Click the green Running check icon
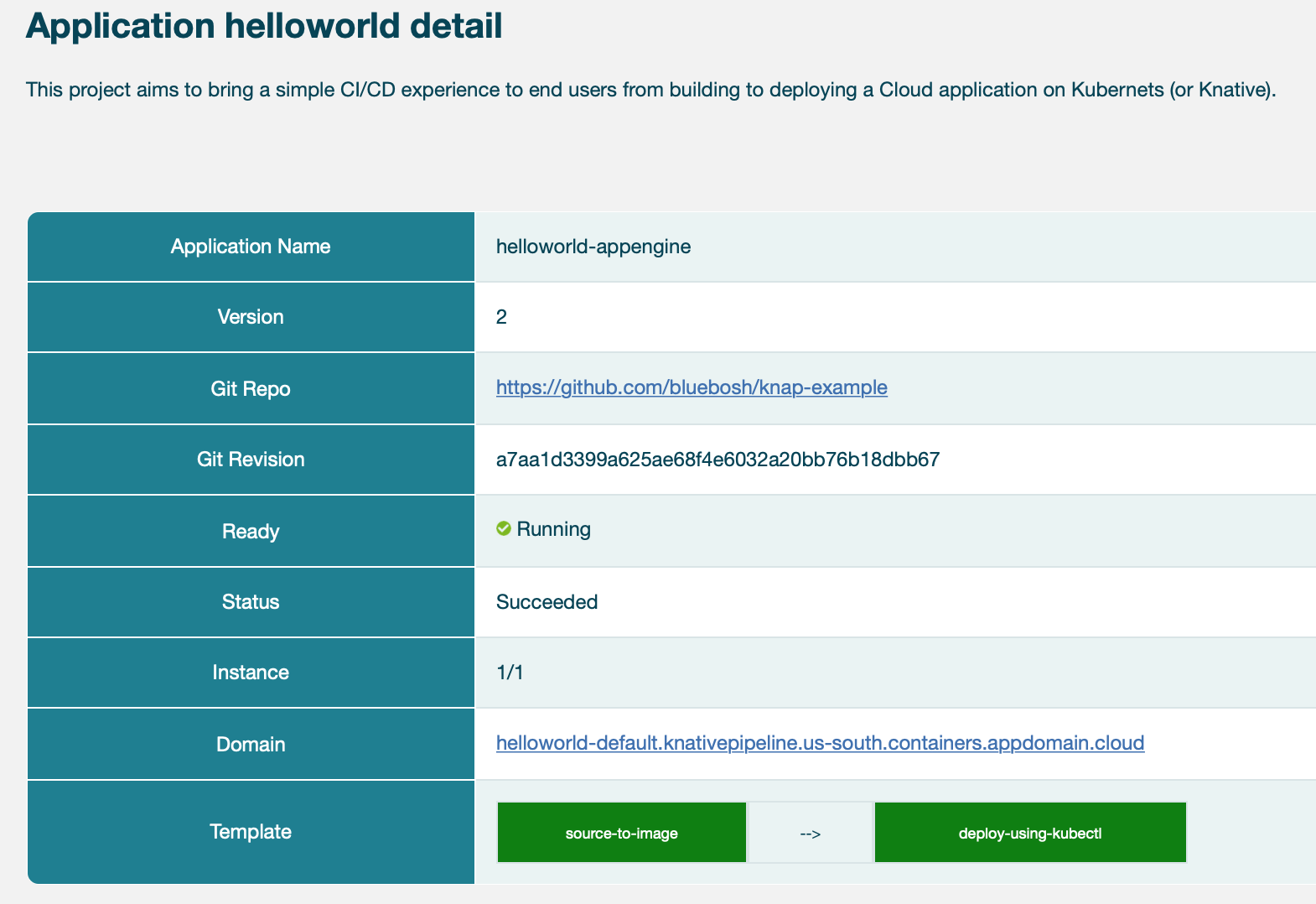The image size is (1316, 904). [x=504, y=528]
